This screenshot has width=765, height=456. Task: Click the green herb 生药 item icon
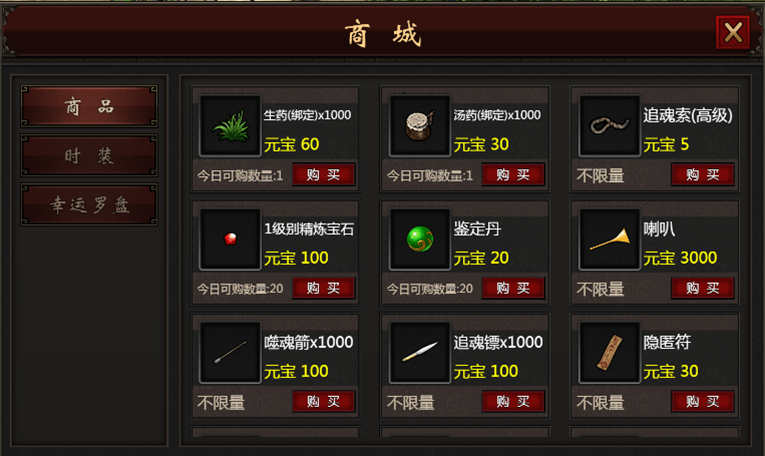230,126
